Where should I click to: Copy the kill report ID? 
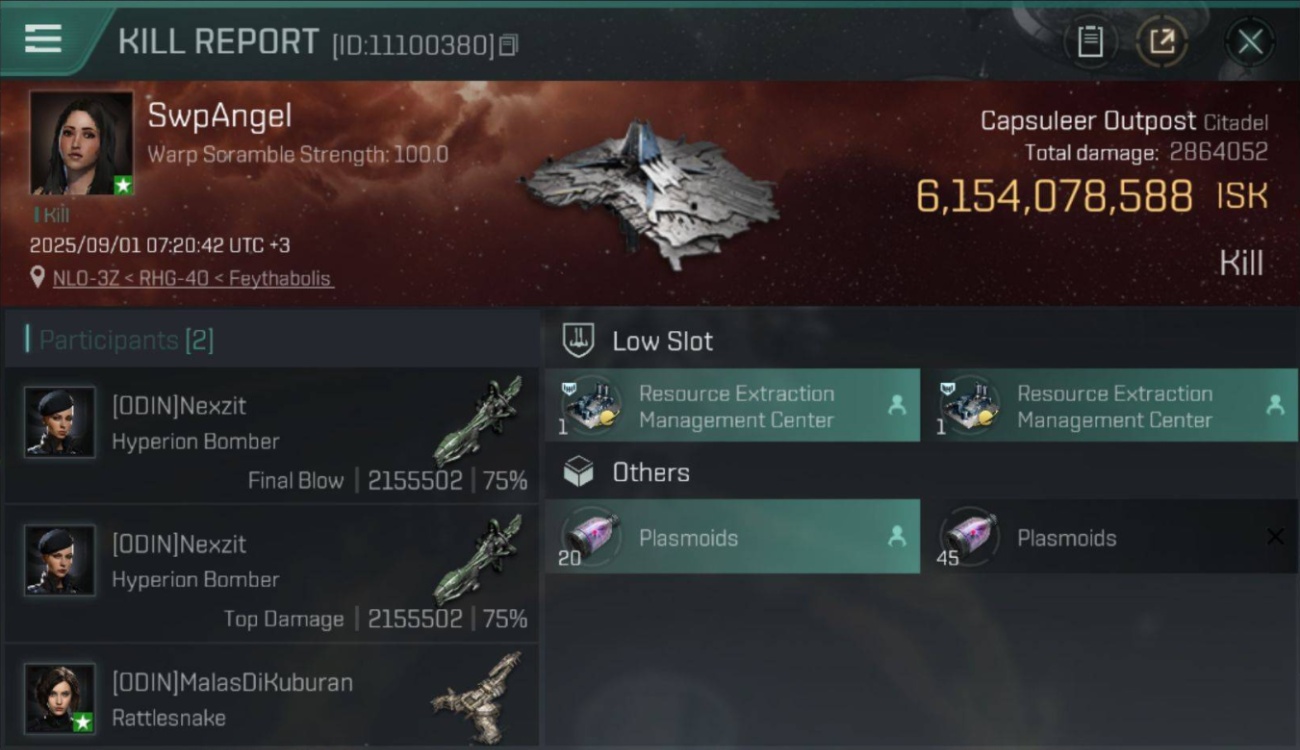(x=509, y=45)
